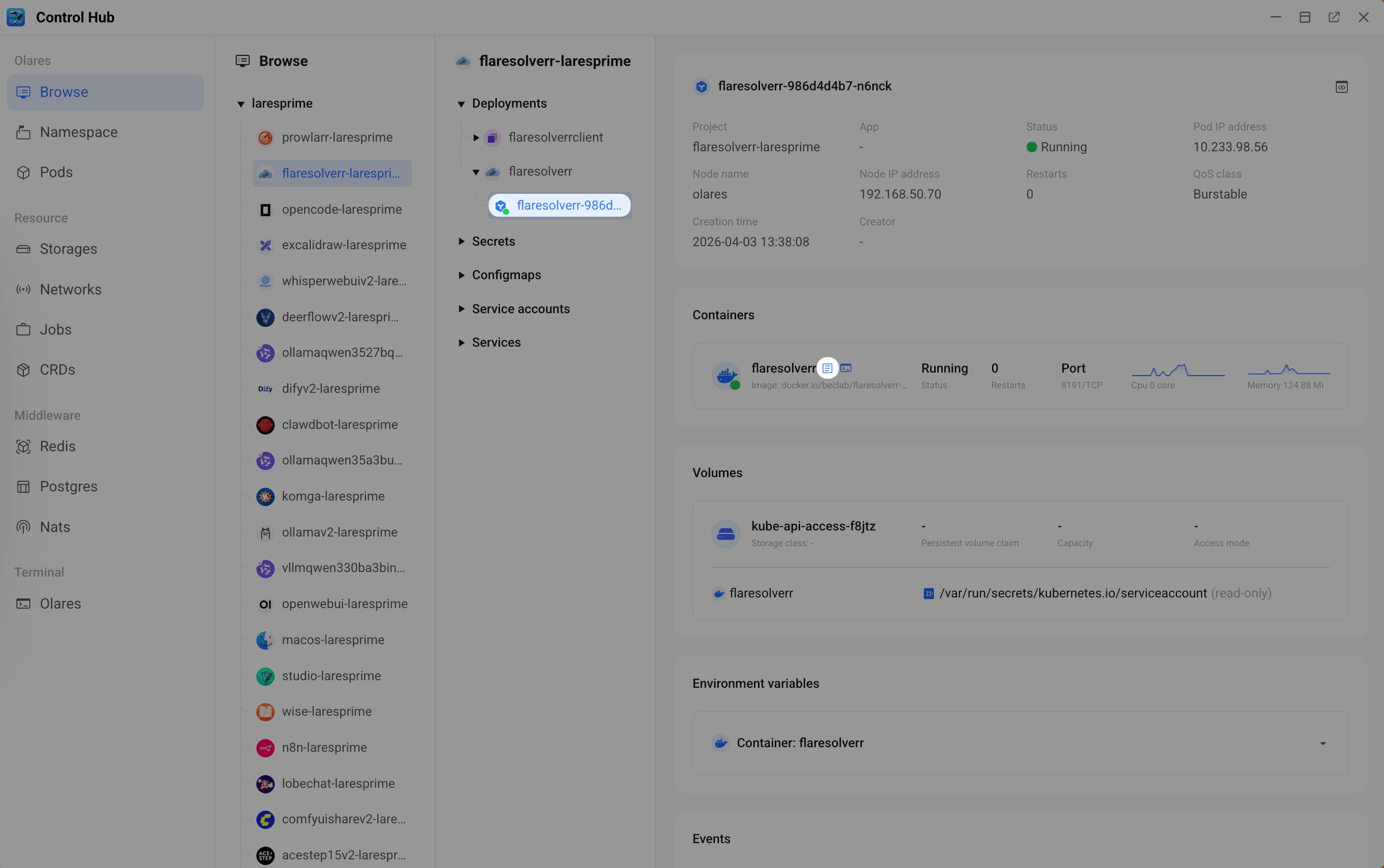This screenshot has width=1384, height=868.
Task: Open the Redis middleware panel
Action: click(x=57, y=446)
